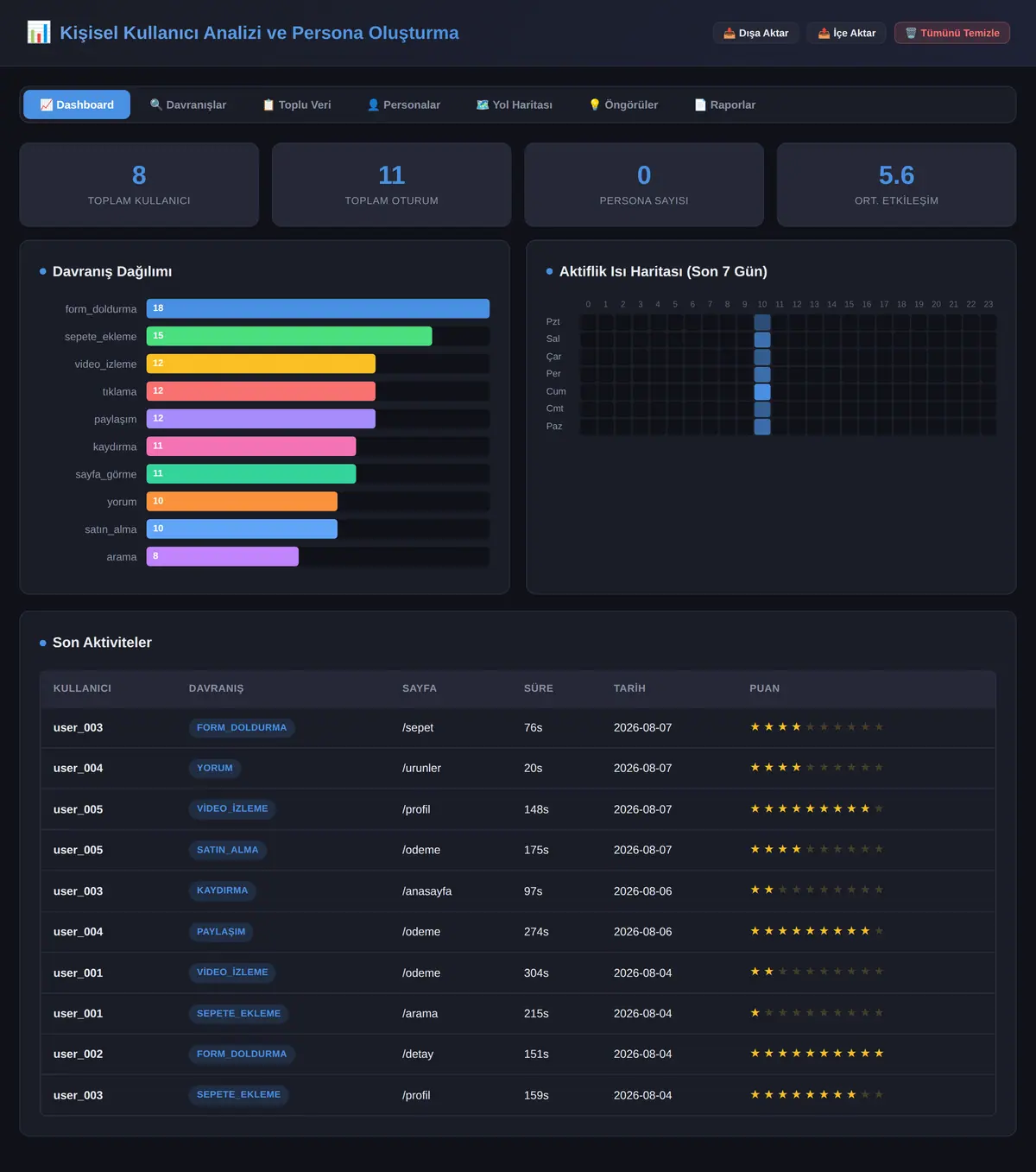
Task: Click the Tümünü Temizle clear button
Action: (952, 33)
